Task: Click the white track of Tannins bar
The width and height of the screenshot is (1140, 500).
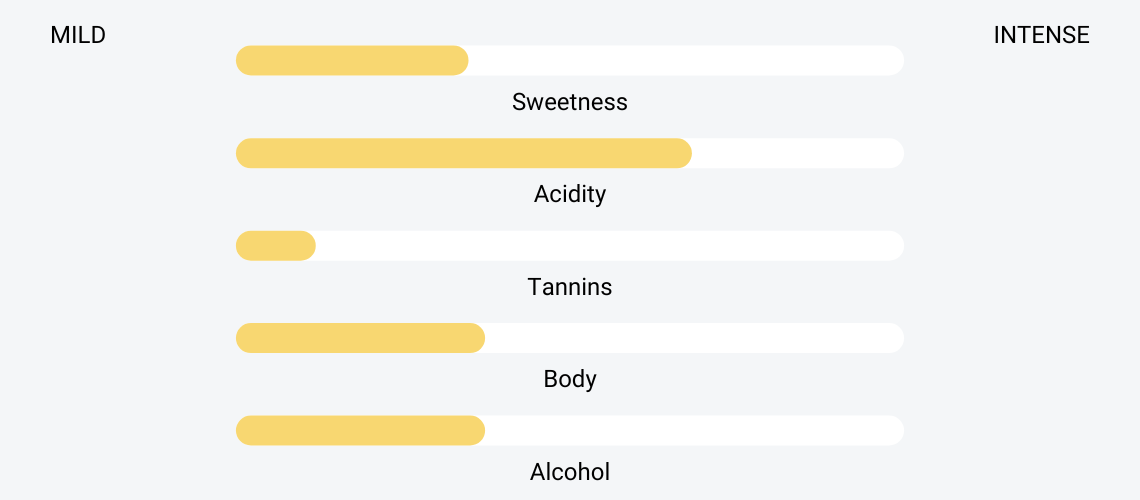Action: pos(610,246)
